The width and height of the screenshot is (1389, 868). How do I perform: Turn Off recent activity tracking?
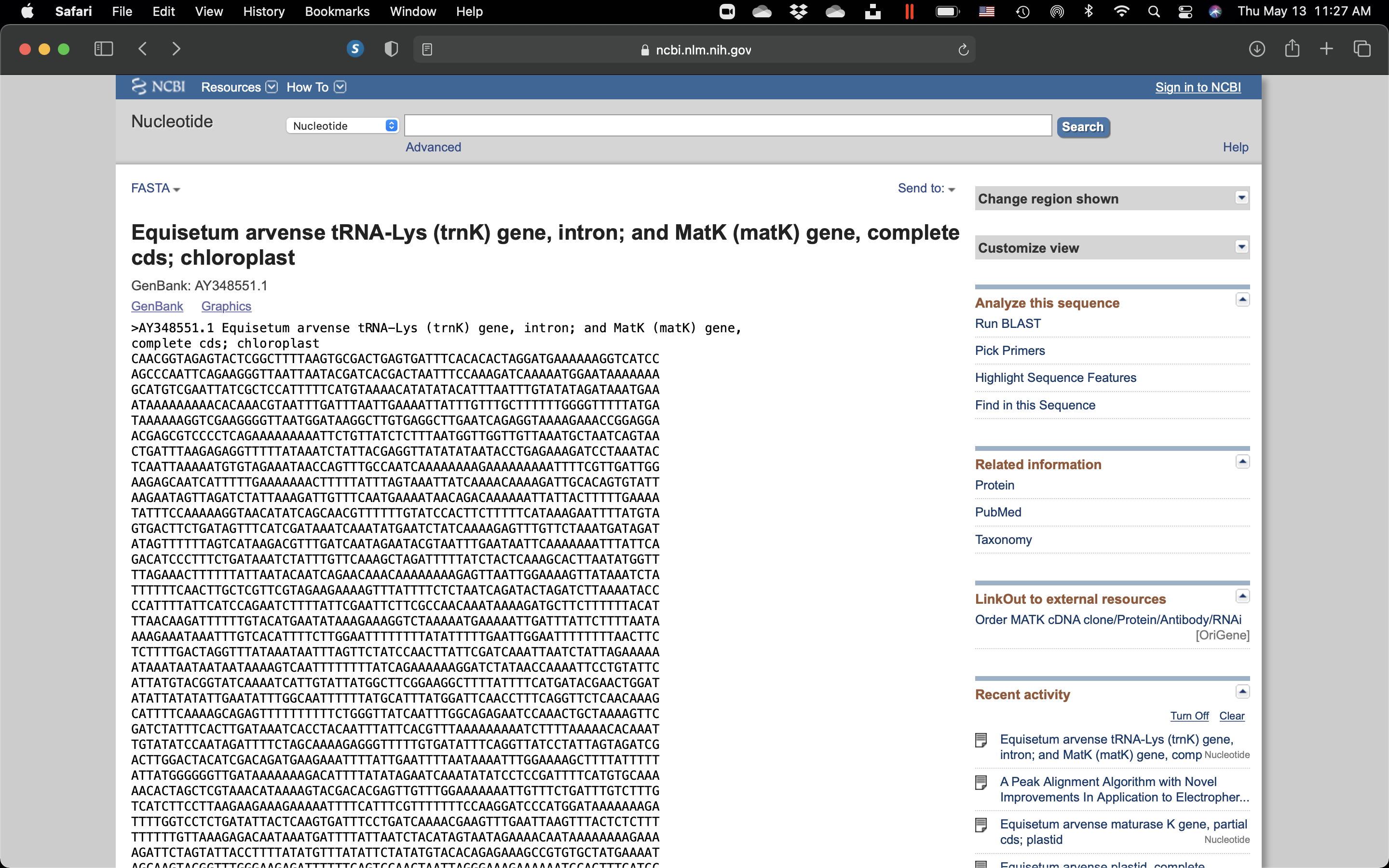coord(1189,716)
